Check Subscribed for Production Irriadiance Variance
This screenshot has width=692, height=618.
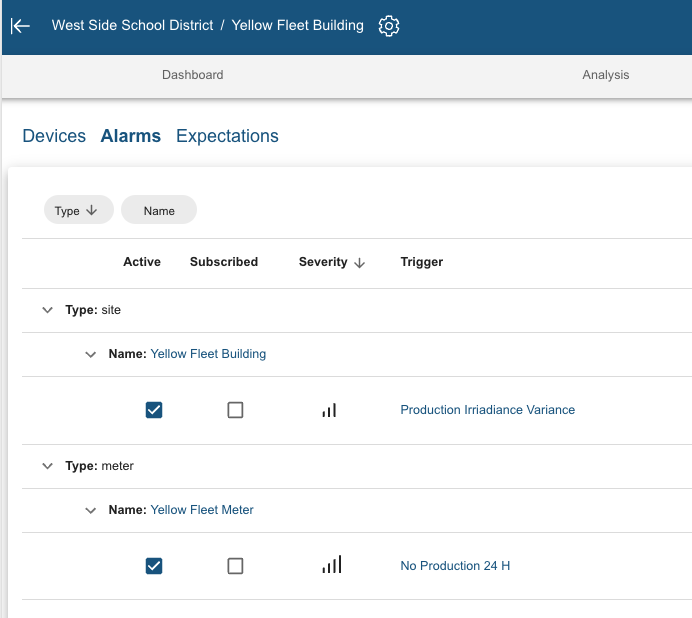(235, 410)
